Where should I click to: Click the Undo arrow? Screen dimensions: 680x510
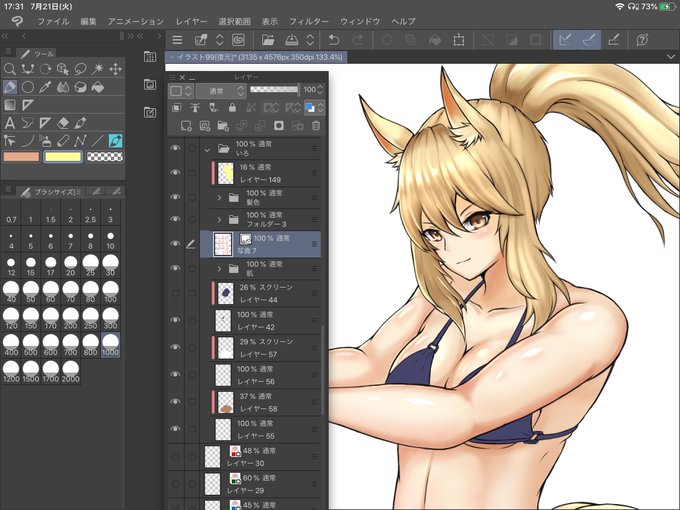334,40
